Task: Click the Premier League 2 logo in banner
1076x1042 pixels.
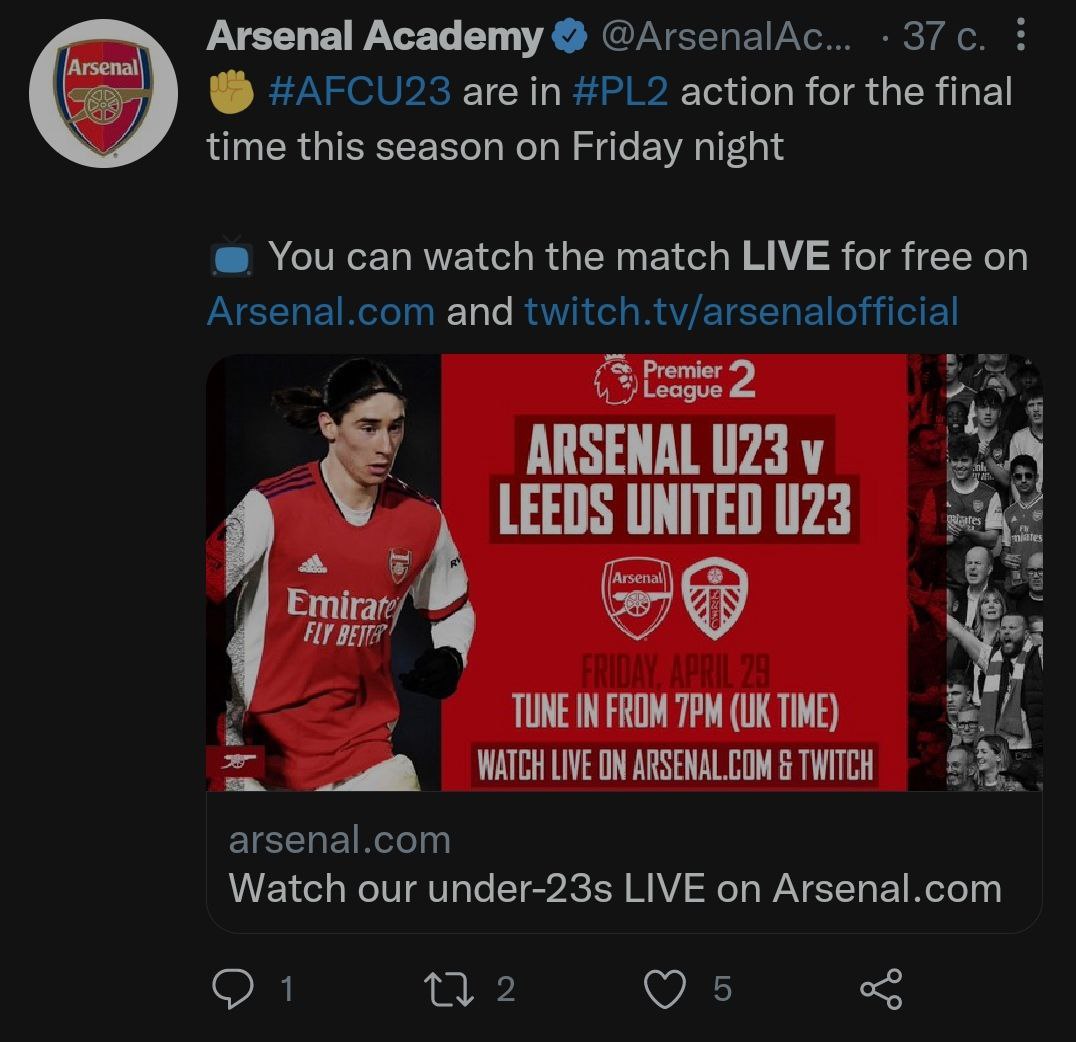Action: [674, 379]
